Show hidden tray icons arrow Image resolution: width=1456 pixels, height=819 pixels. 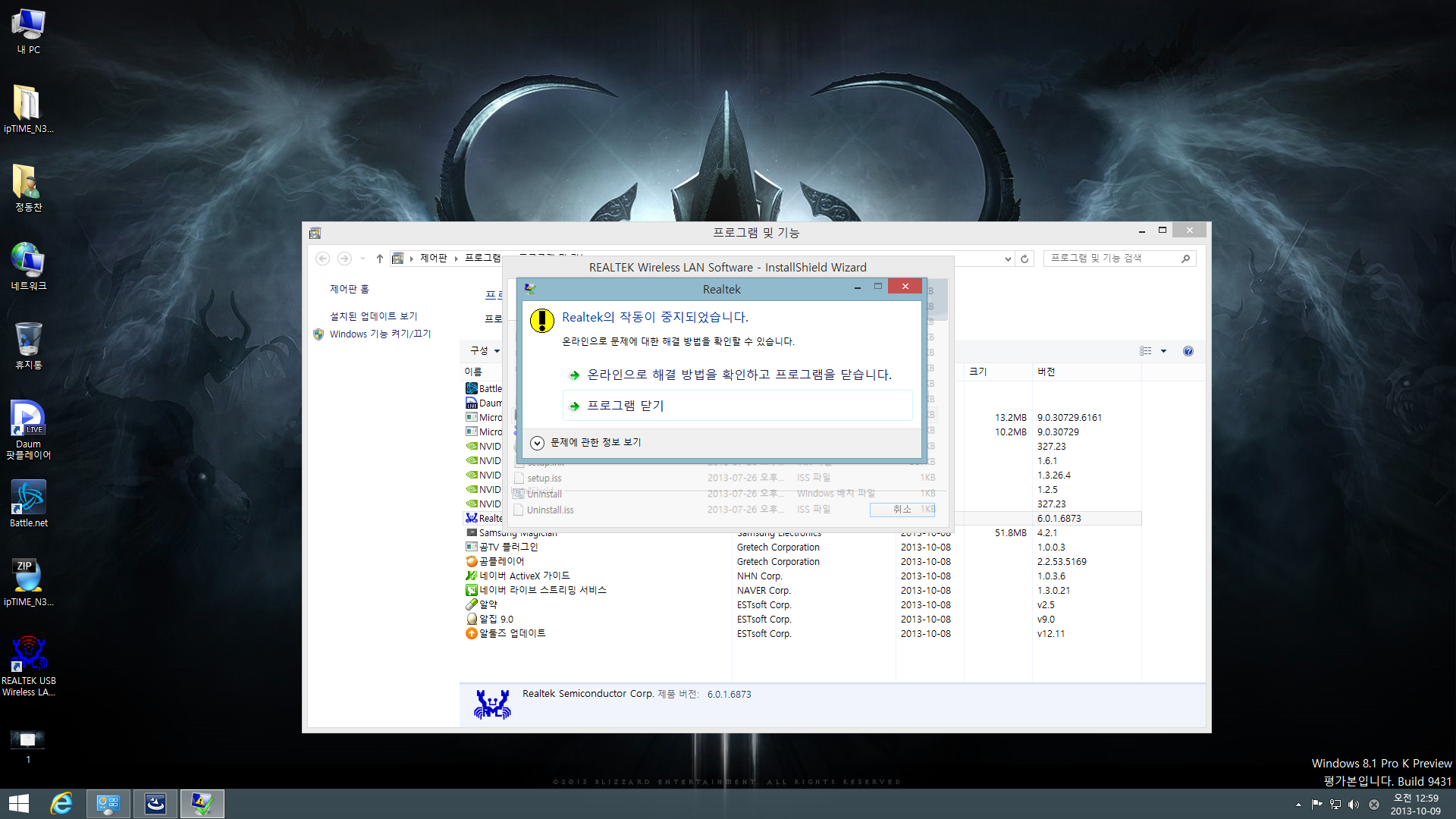[1298, 805]
